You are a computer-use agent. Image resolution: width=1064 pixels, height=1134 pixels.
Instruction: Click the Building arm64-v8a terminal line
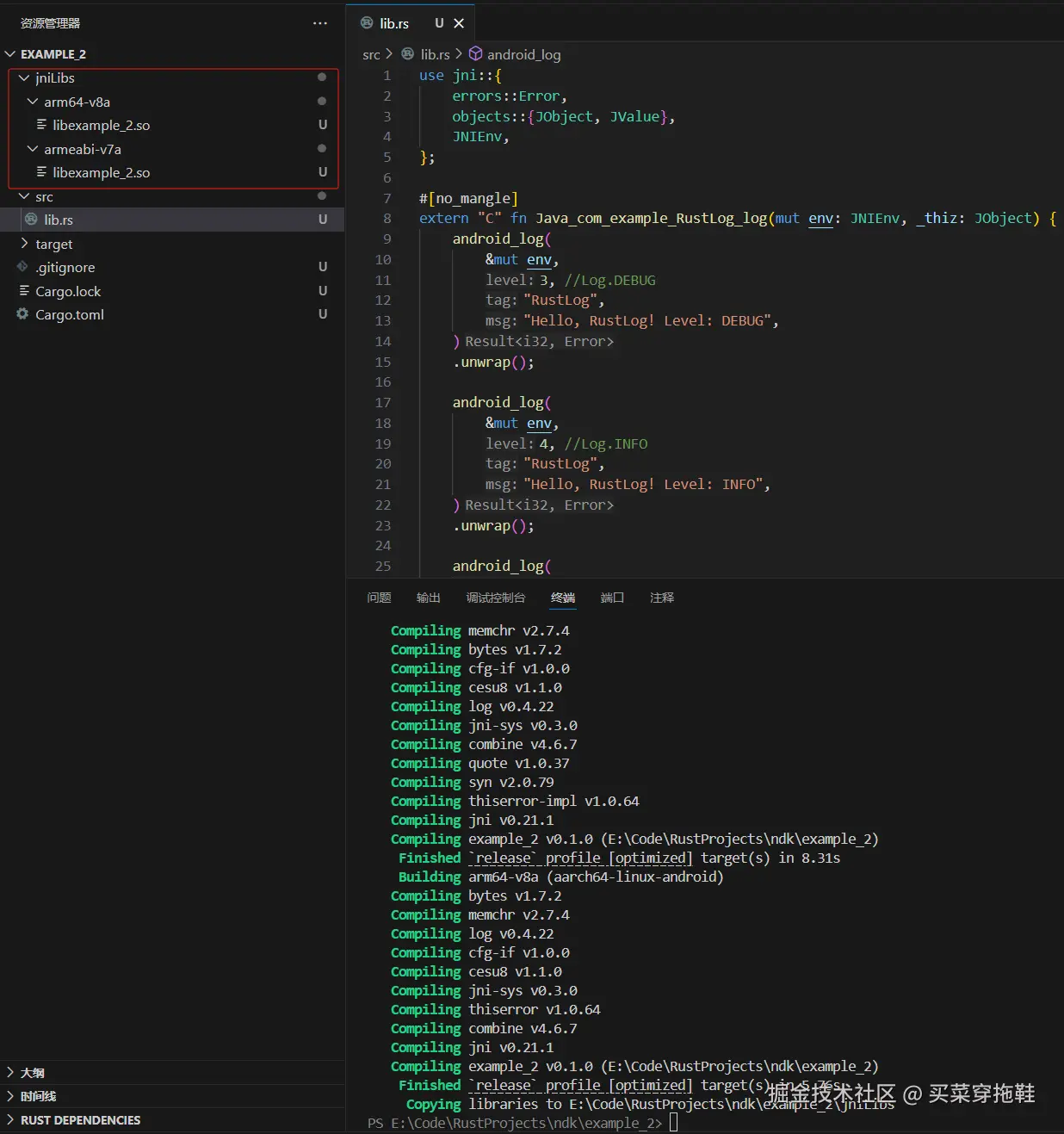pos(561,877)
